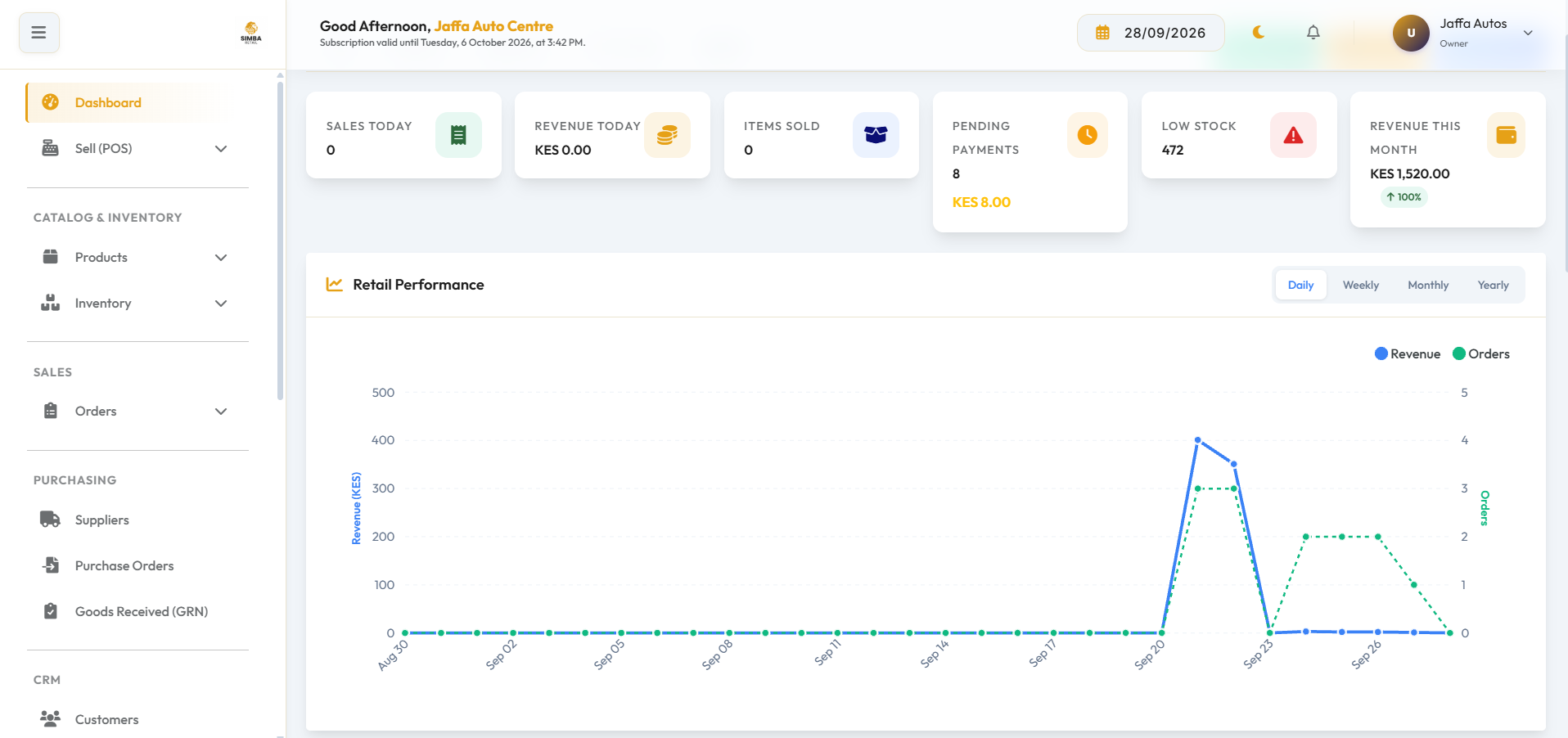
Task: Click the Simba Retail logo
Action: coord(251,33)
